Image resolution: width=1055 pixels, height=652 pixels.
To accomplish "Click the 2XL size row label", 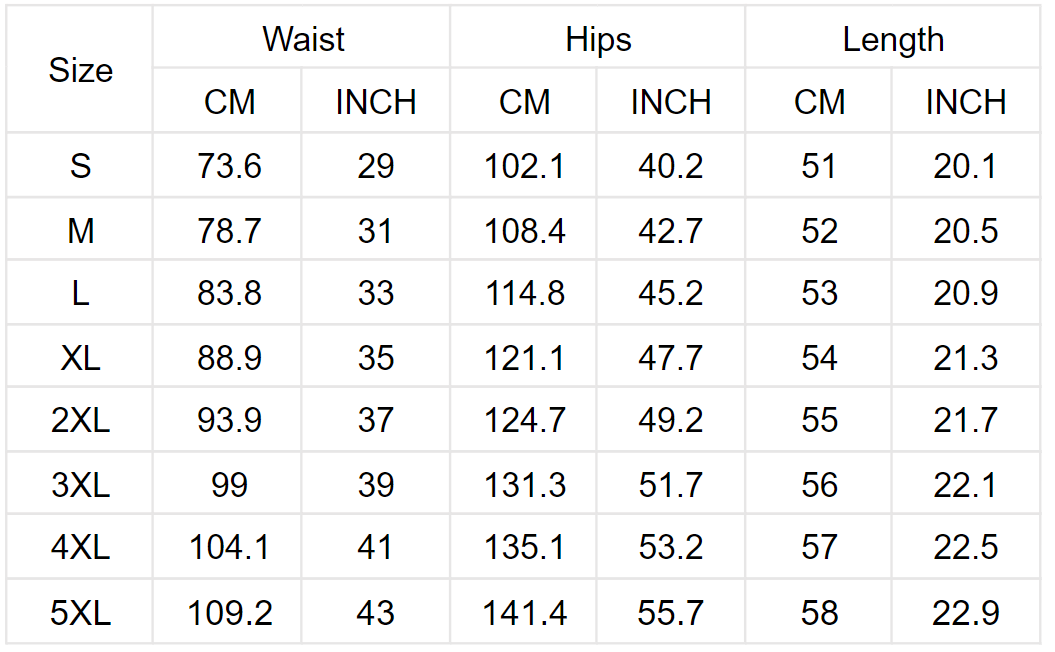I will point(80,420).
